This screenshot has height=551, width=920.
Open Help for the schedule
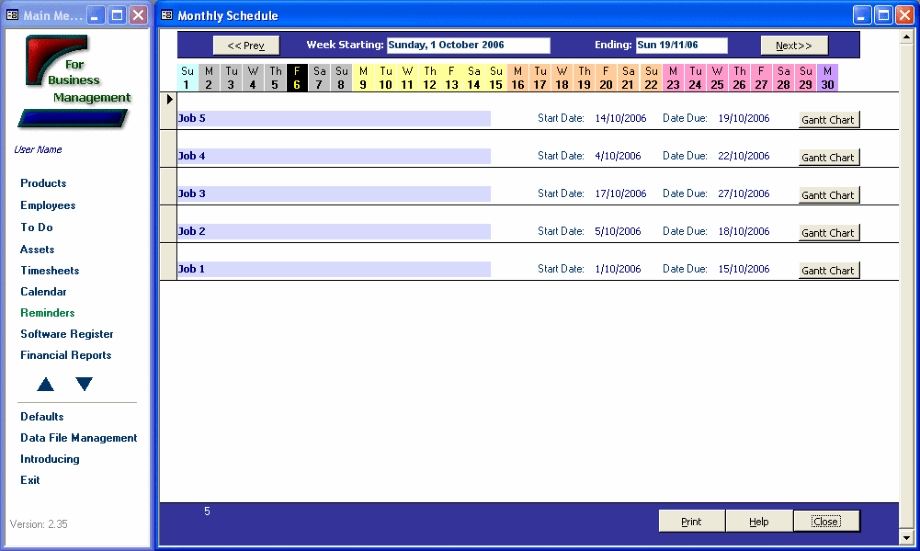coord(759,521)
